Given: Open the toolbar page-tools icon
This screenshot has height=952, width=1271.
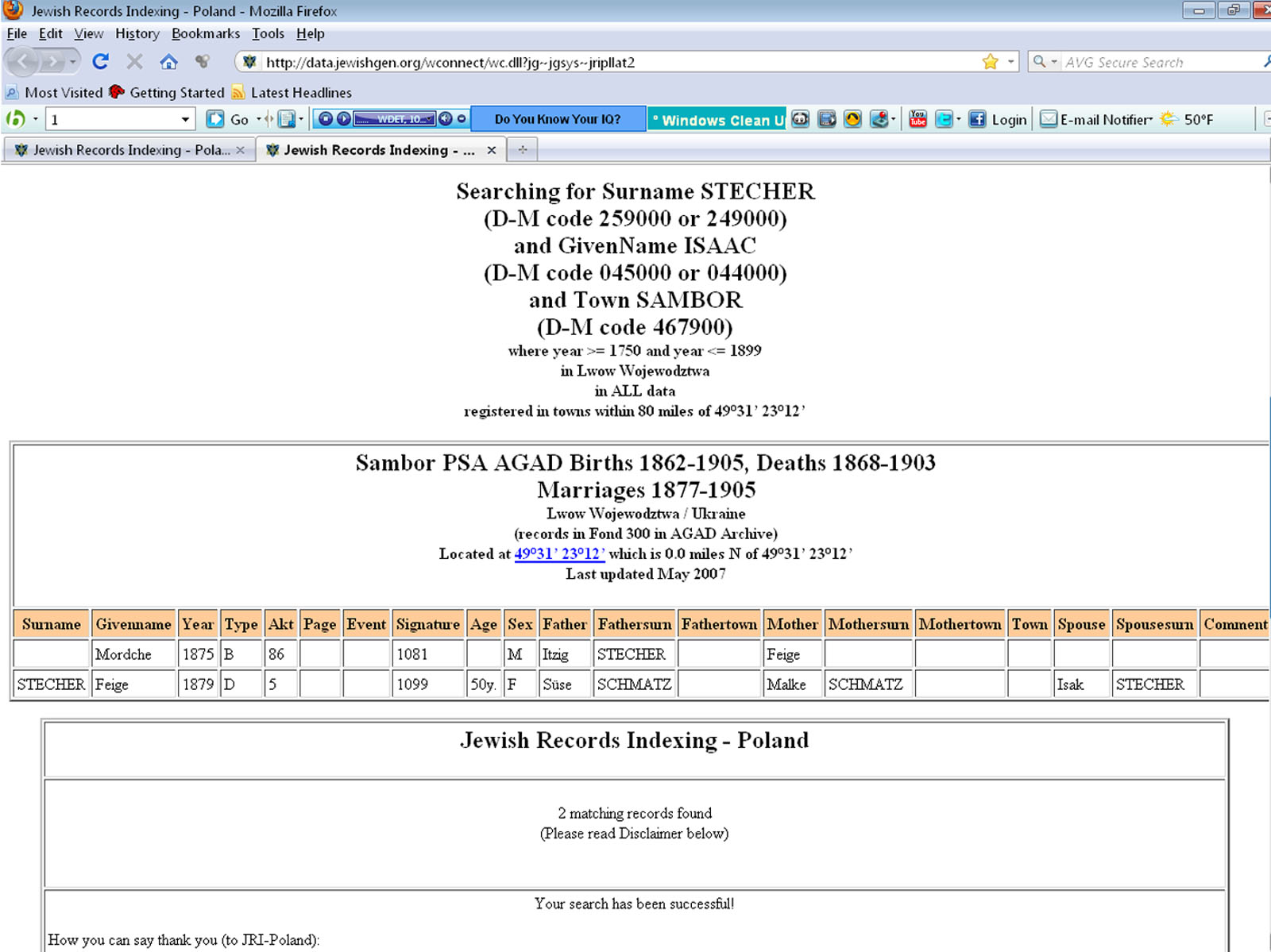Looking at the screenshot, I should coord(286,119).
